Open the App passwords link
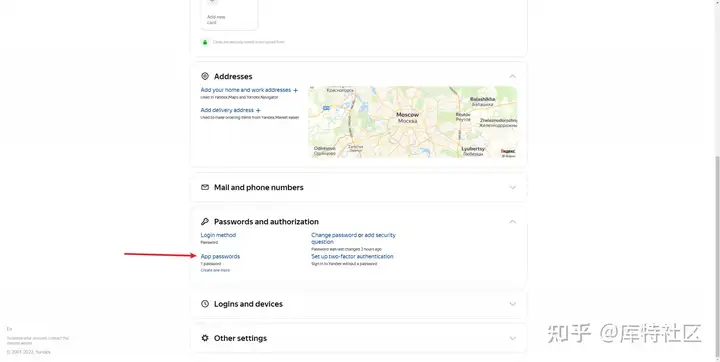The height and width of the screenshot is (362, 720). tap(220, 256)
